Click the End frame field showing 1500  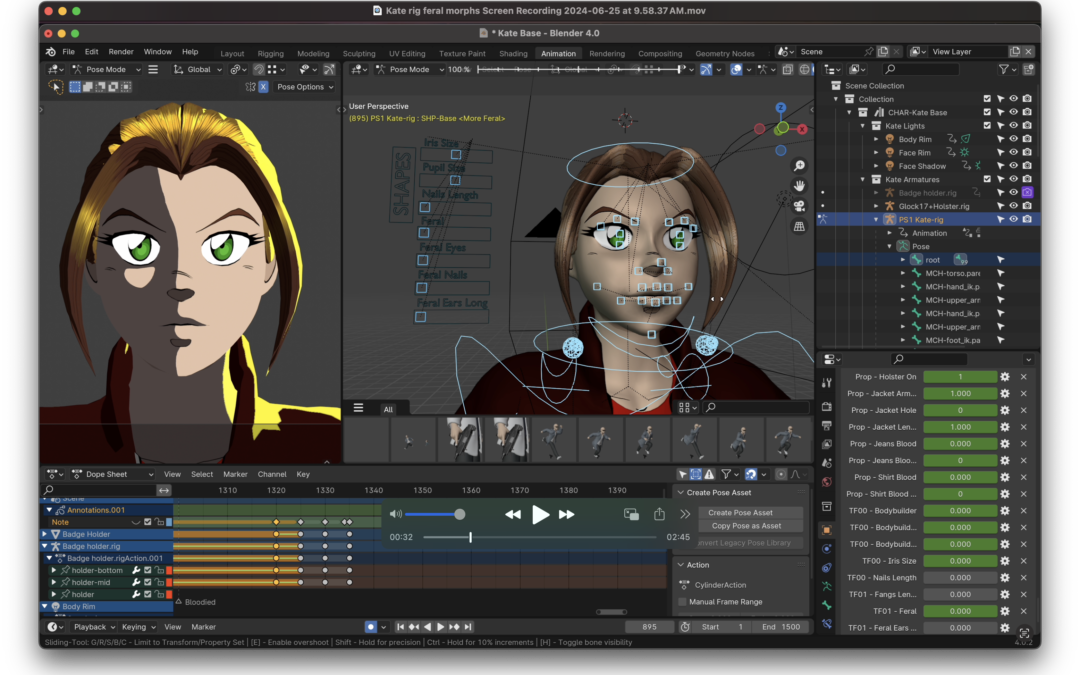781,627
